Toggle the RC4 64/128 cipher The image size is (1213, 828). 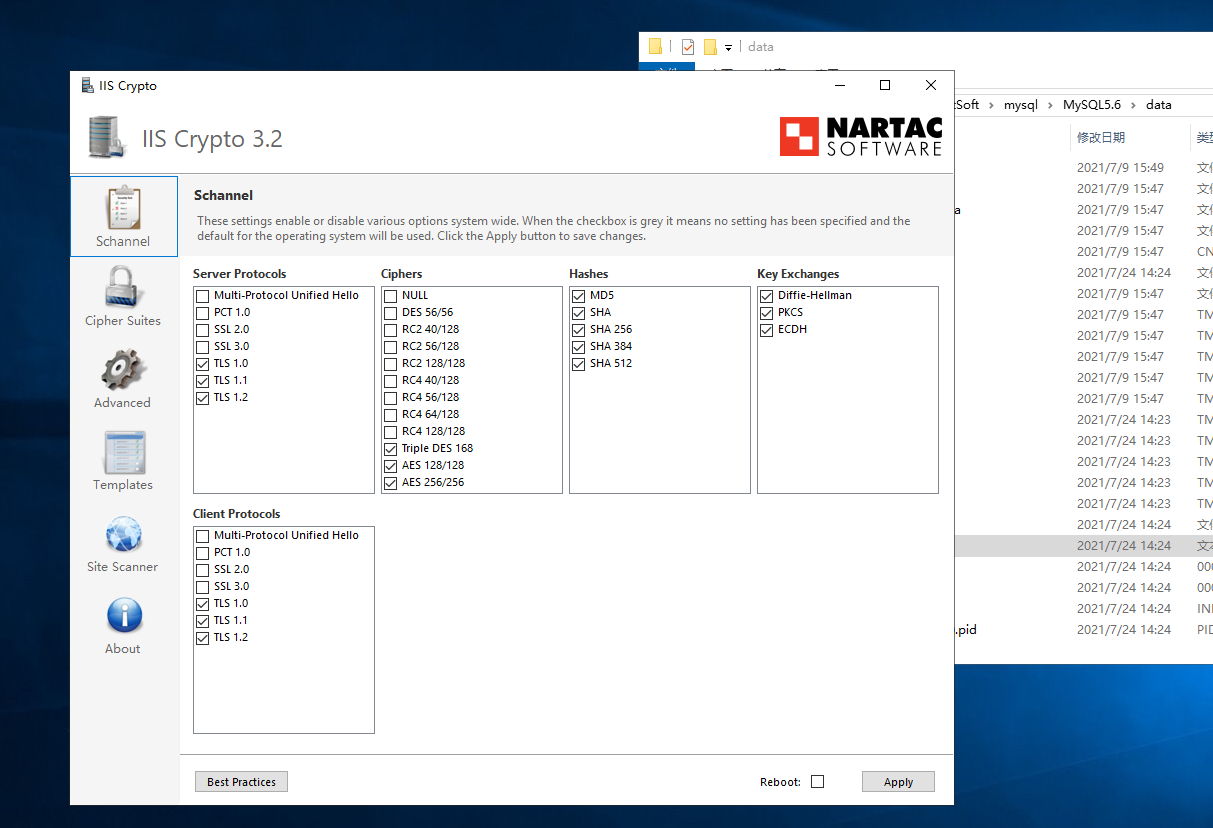pos(391,415)
